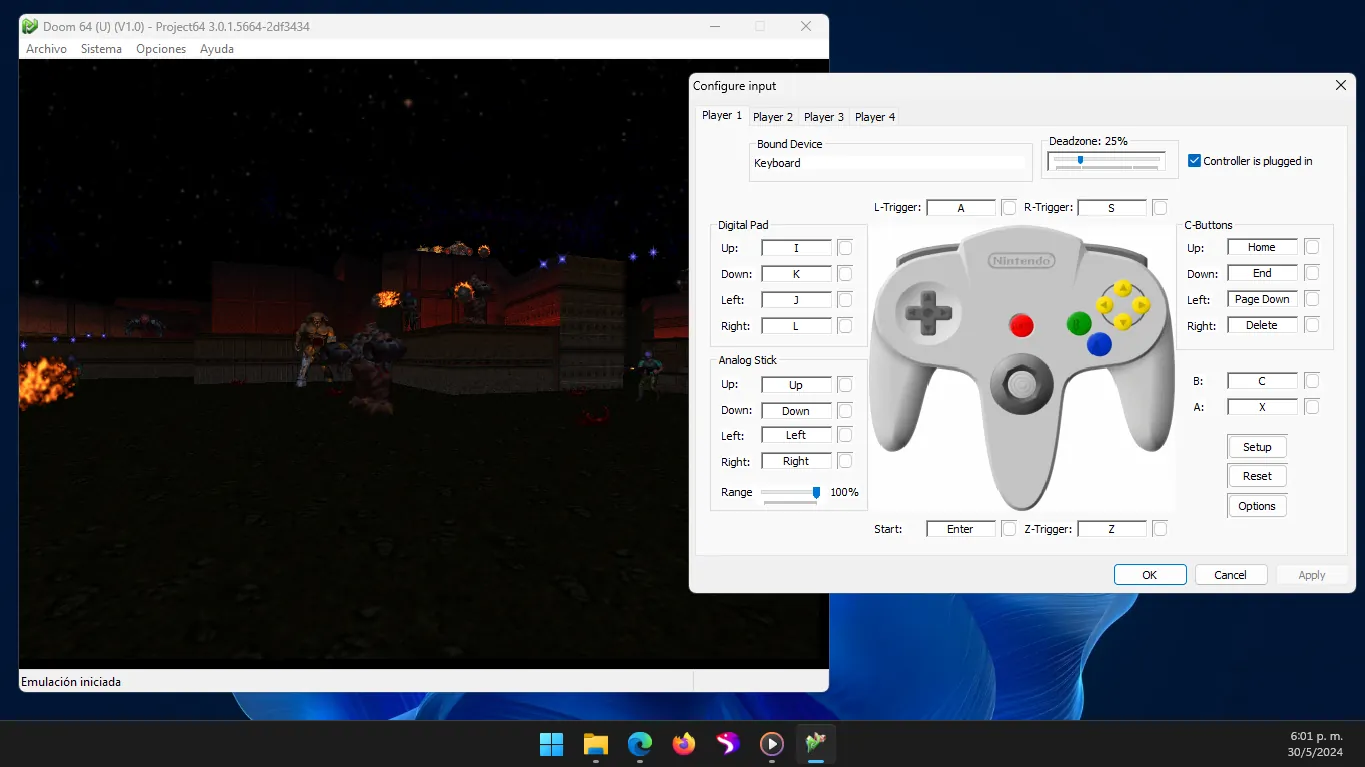Image resolution: width=1365 pixels, height=767 pixels.
Task: Tick the checkbox next to L-Trigger
Action: 1009,208
